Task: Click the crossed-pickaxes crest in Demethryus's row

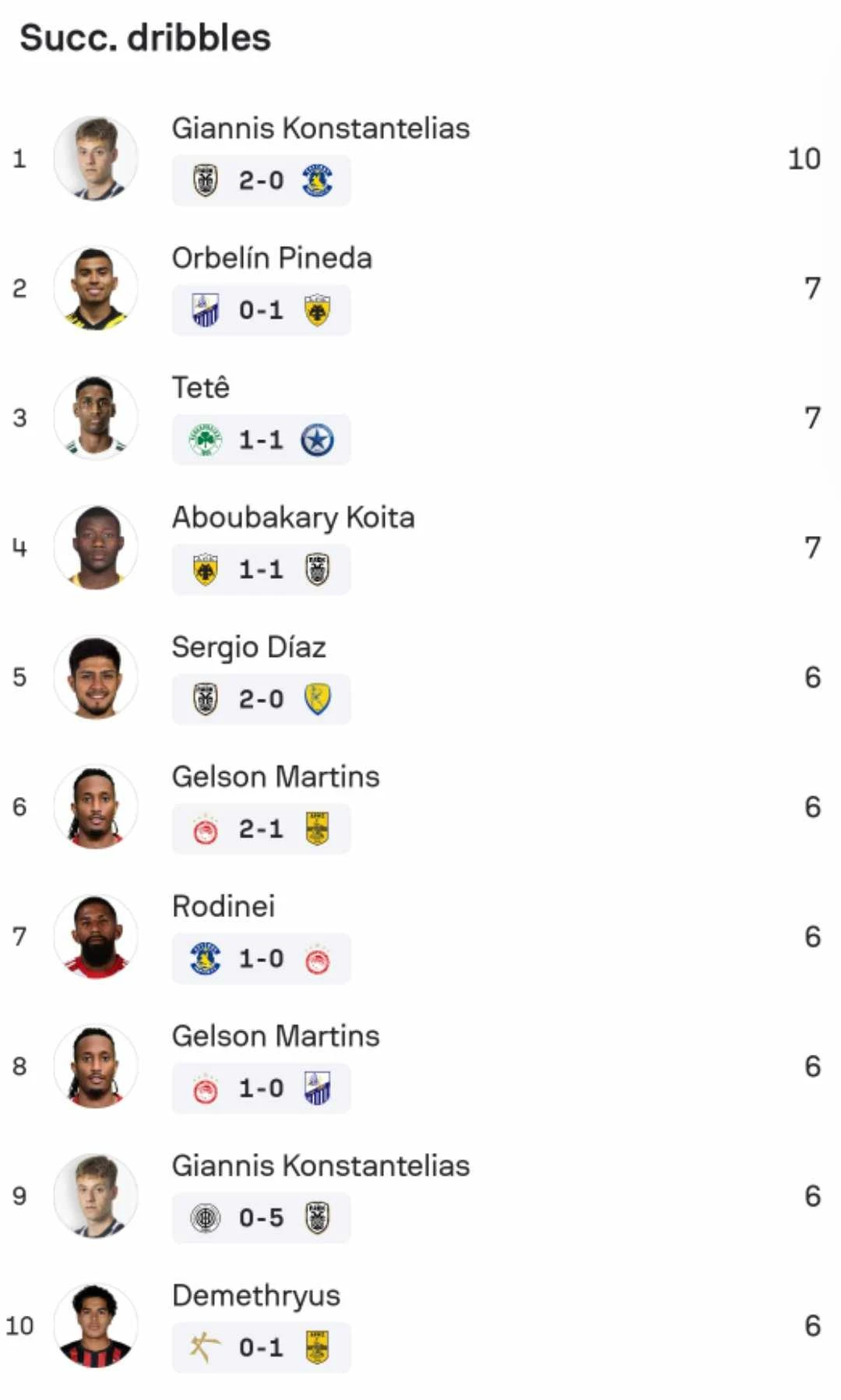Action: (206, 1346)
